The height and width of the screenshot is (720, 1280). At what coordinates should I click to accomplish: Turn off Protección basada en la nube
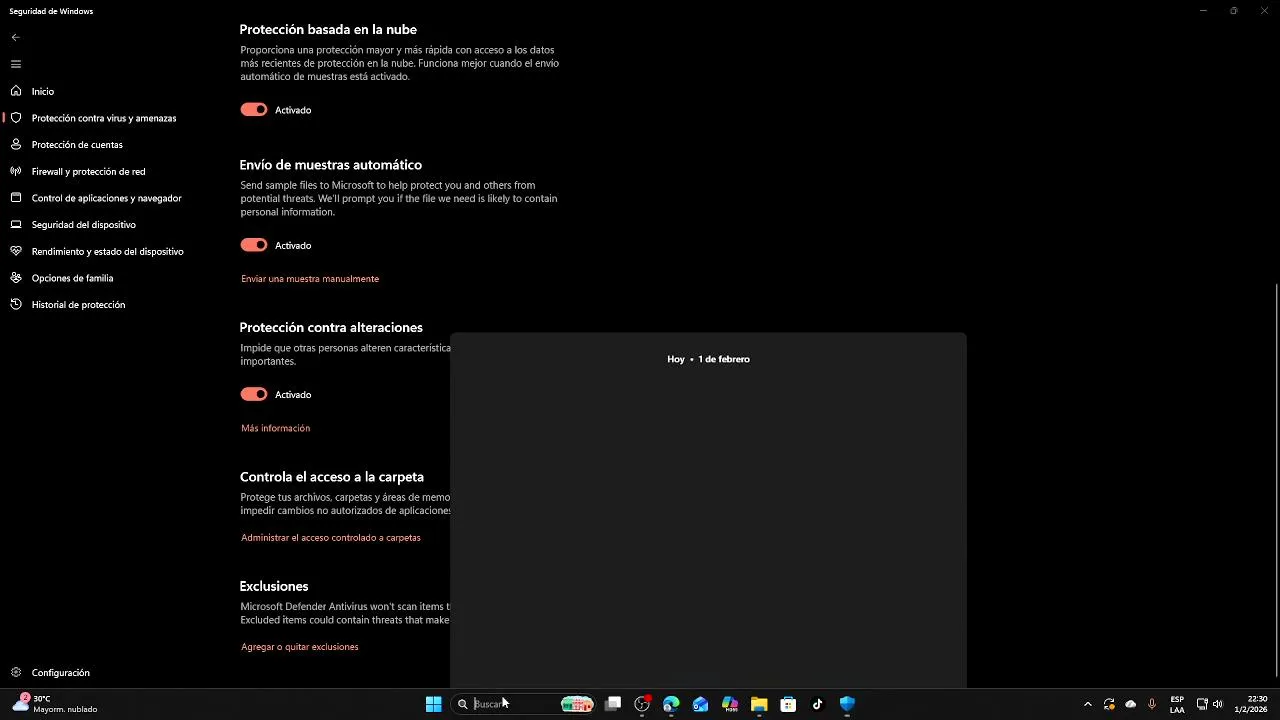pyautogui.click(x=254, y=110)
